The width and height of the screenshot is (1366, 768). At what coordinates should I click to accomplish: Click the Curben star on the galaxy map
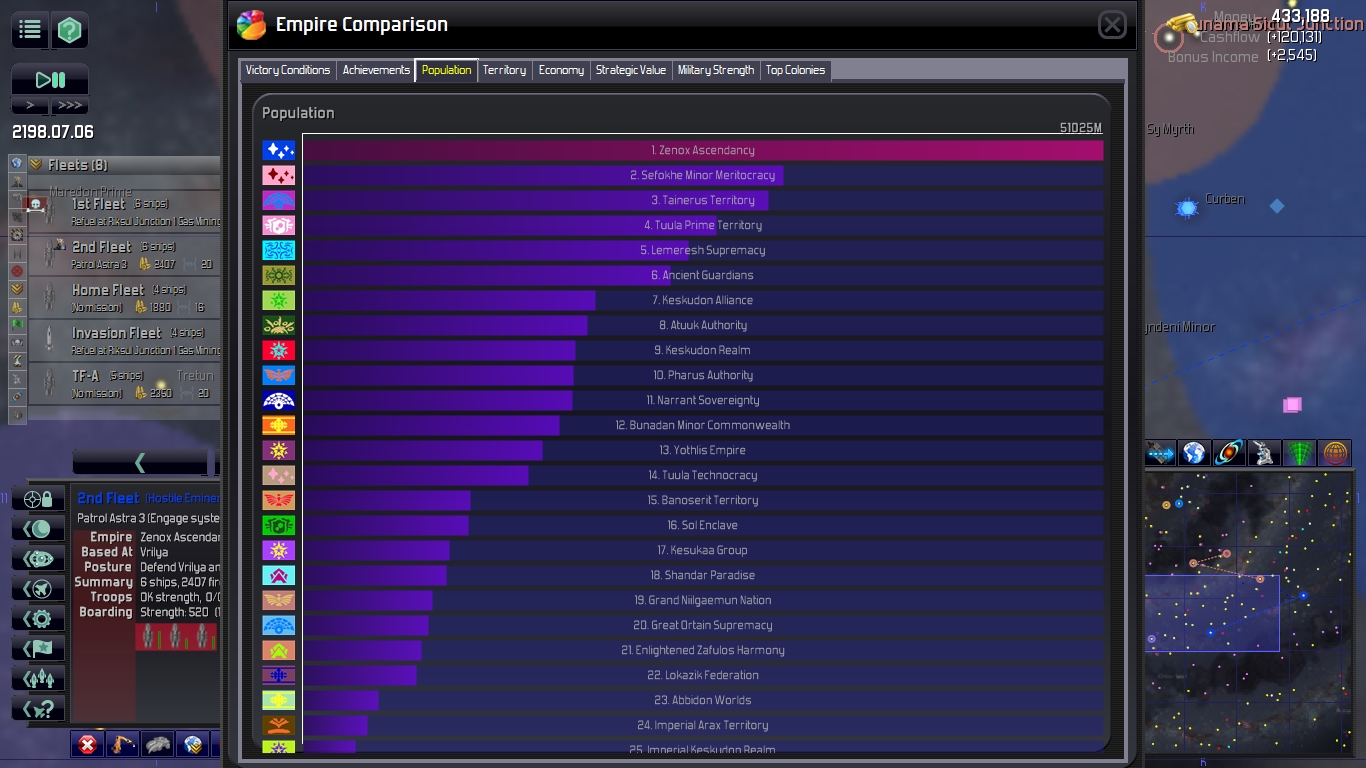coord(1187,208)
